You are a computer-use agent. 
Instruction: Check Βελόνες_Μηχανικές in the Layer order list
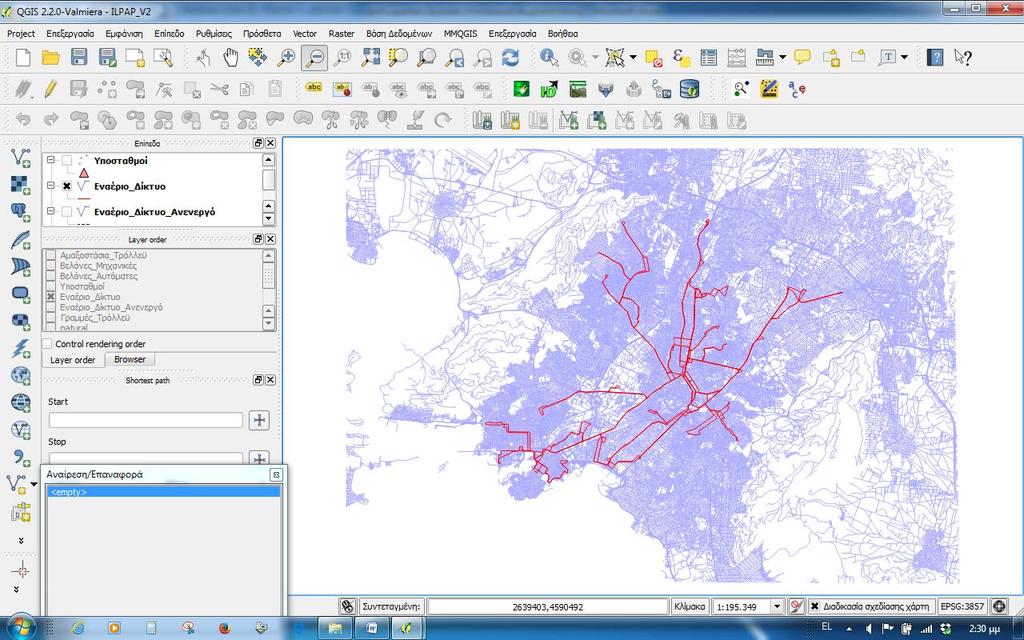51,266
